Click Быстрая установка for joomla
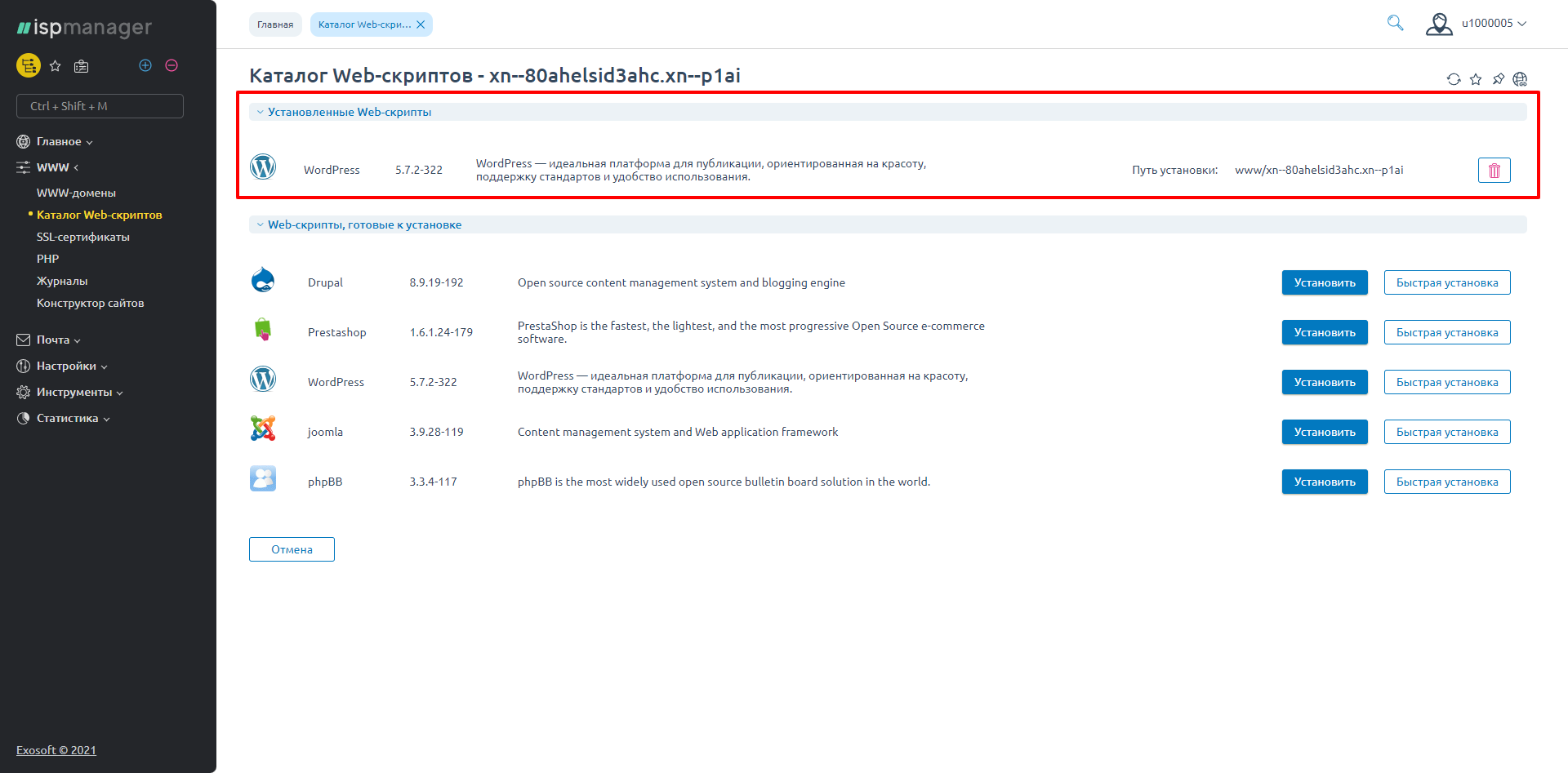Screen dimensions: 1568x773 coord(1446,432)
